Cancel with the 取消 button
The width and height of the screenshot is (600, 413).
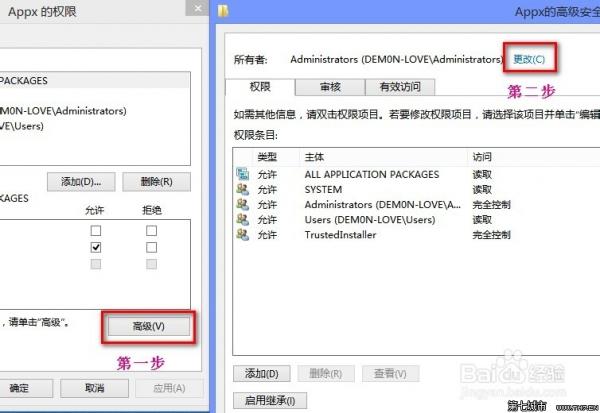95,388
